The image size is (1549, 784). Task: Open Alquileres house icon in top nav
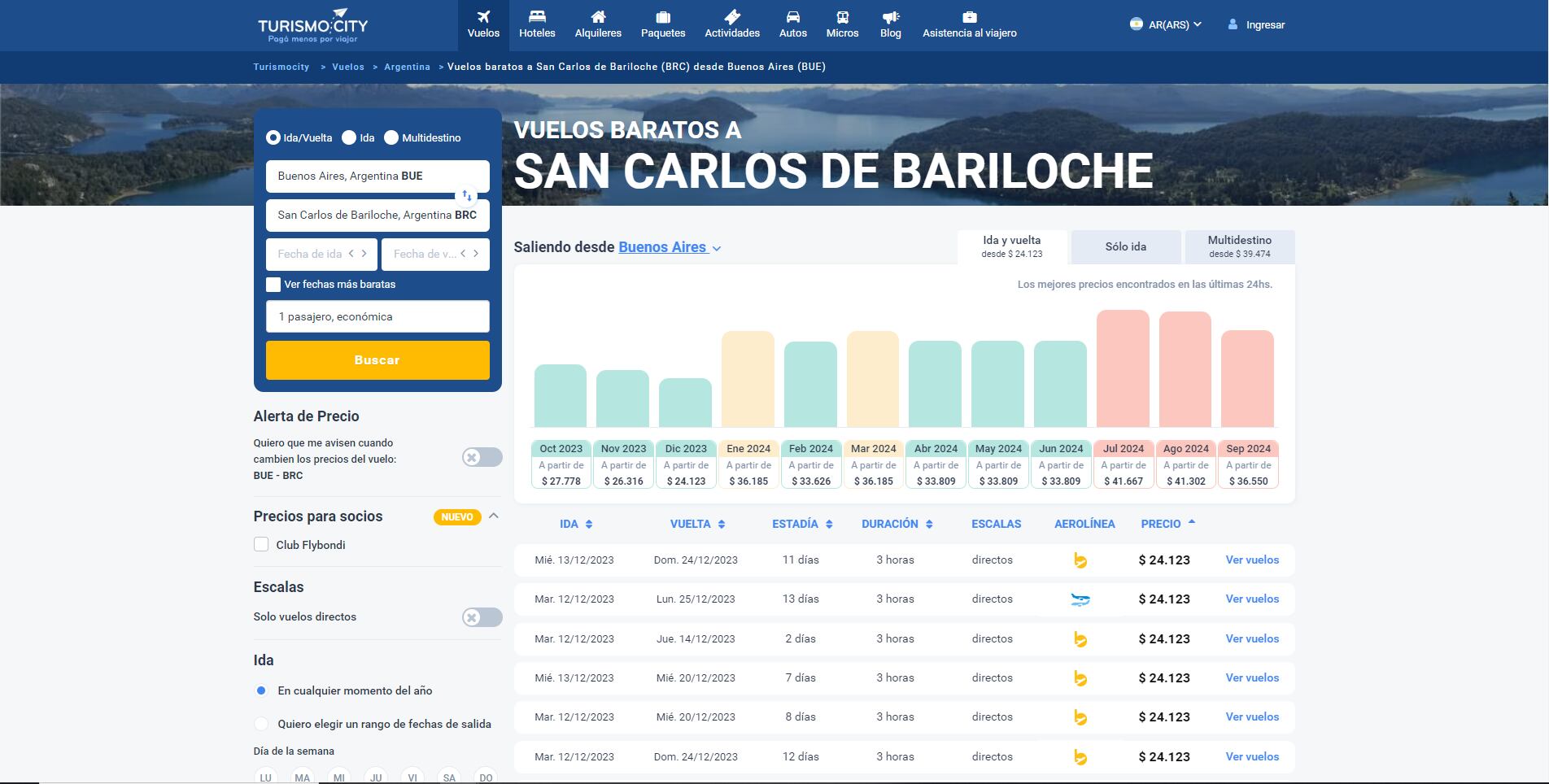click(598, 16)
